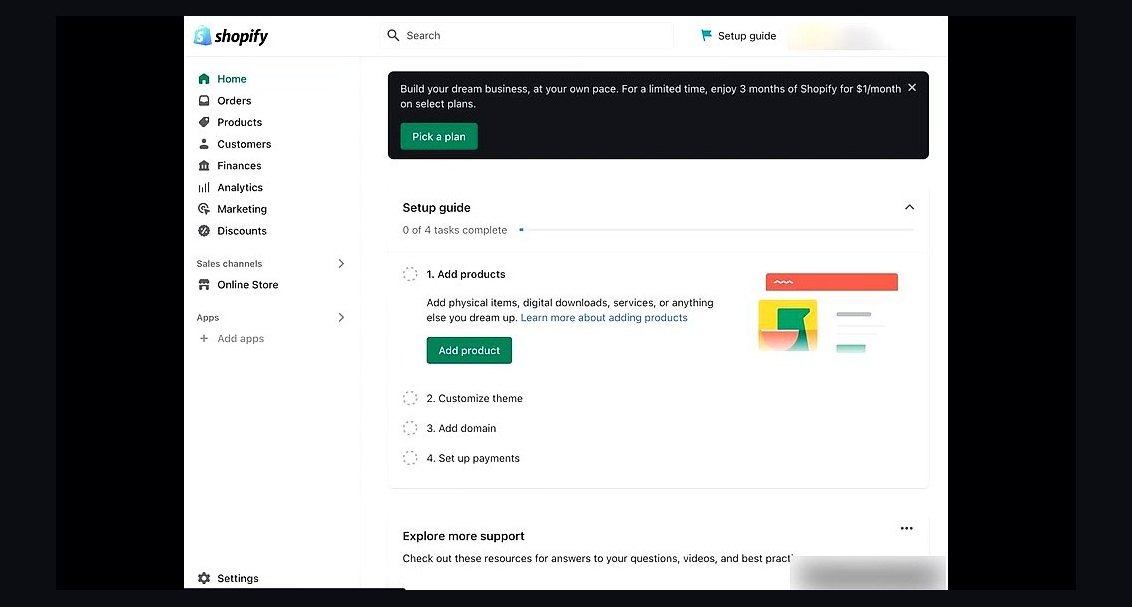Viewport: 1132px width, 607px height.
Task: Select the Set up payments step
Action: pyautogui.click(x=473, y=458)
